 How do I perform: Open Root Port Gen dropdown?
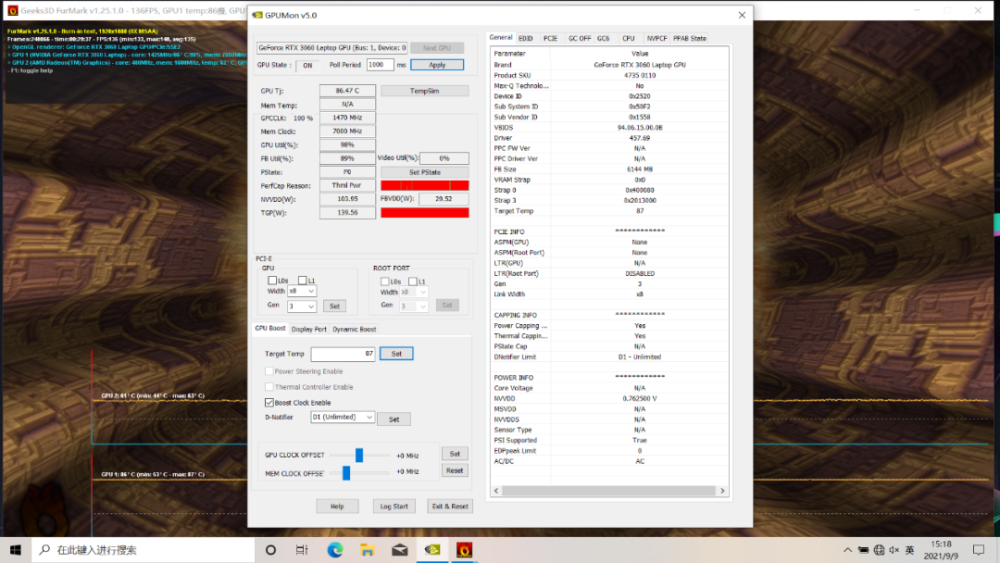point(414,306)
